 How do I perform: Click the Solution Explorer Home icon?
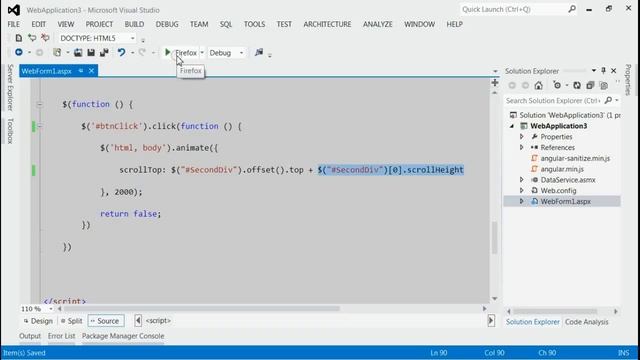point(538,85)
